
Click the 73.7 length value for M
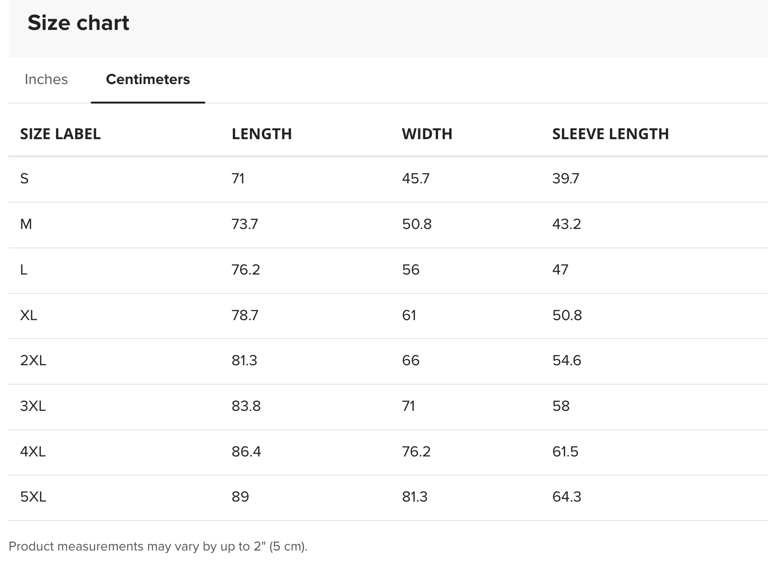click(x=245, y=224)
